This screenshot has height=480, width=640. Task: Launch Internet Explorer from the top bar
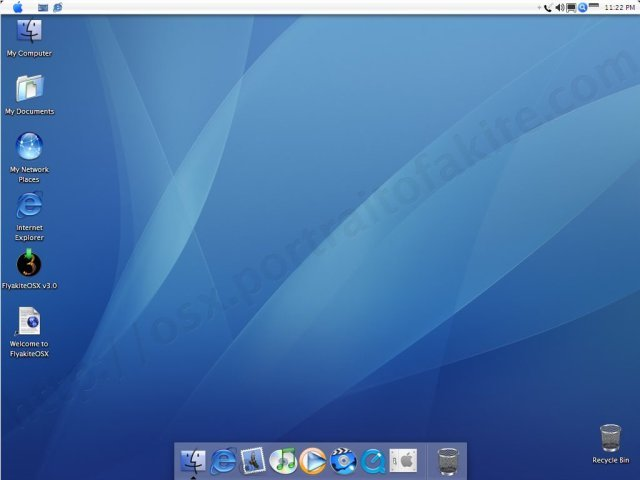tap(58, 7)
